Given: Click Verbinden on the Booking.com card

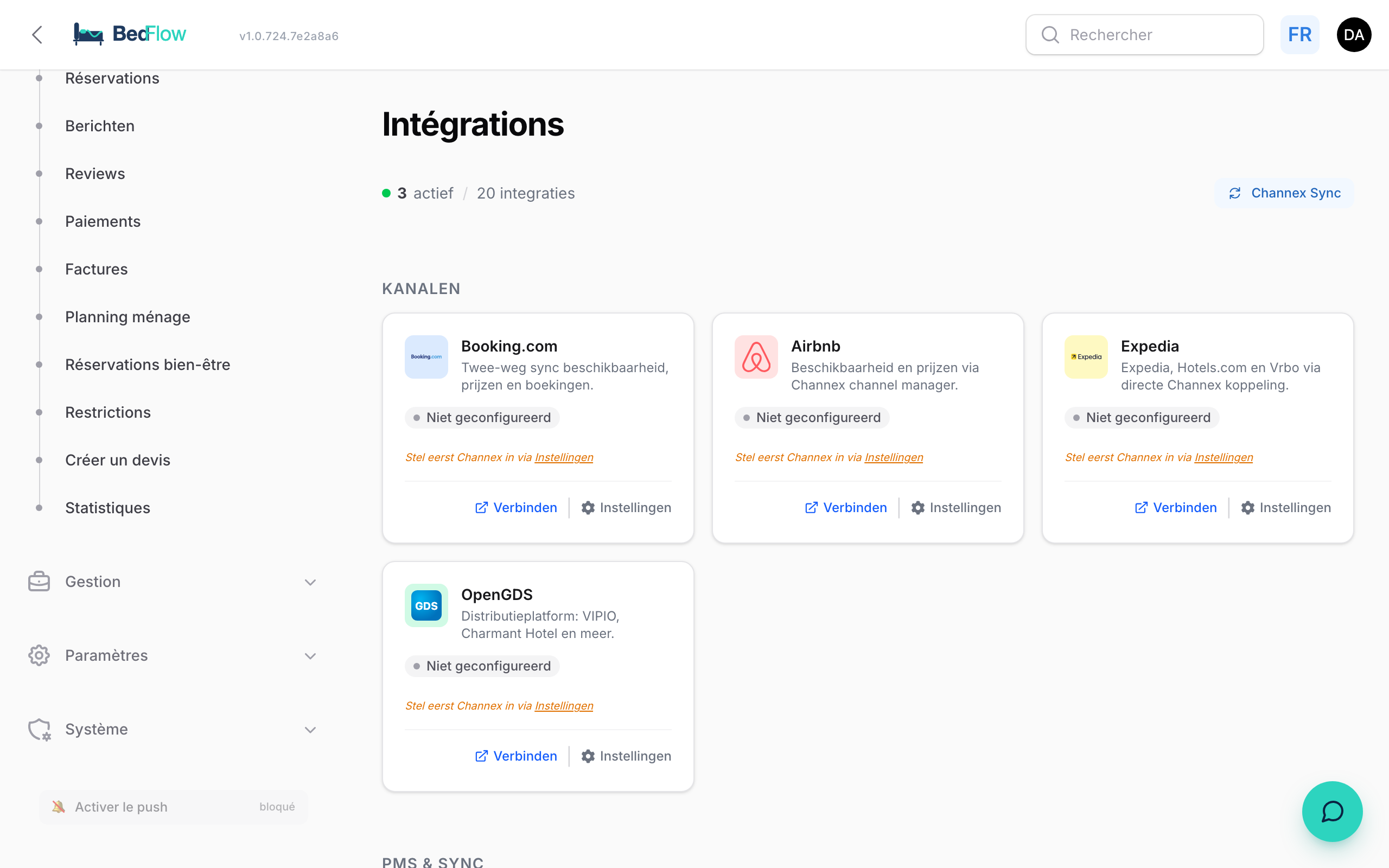Looking at the screenshot, I should pyautogui.click(x=516, y=507).
